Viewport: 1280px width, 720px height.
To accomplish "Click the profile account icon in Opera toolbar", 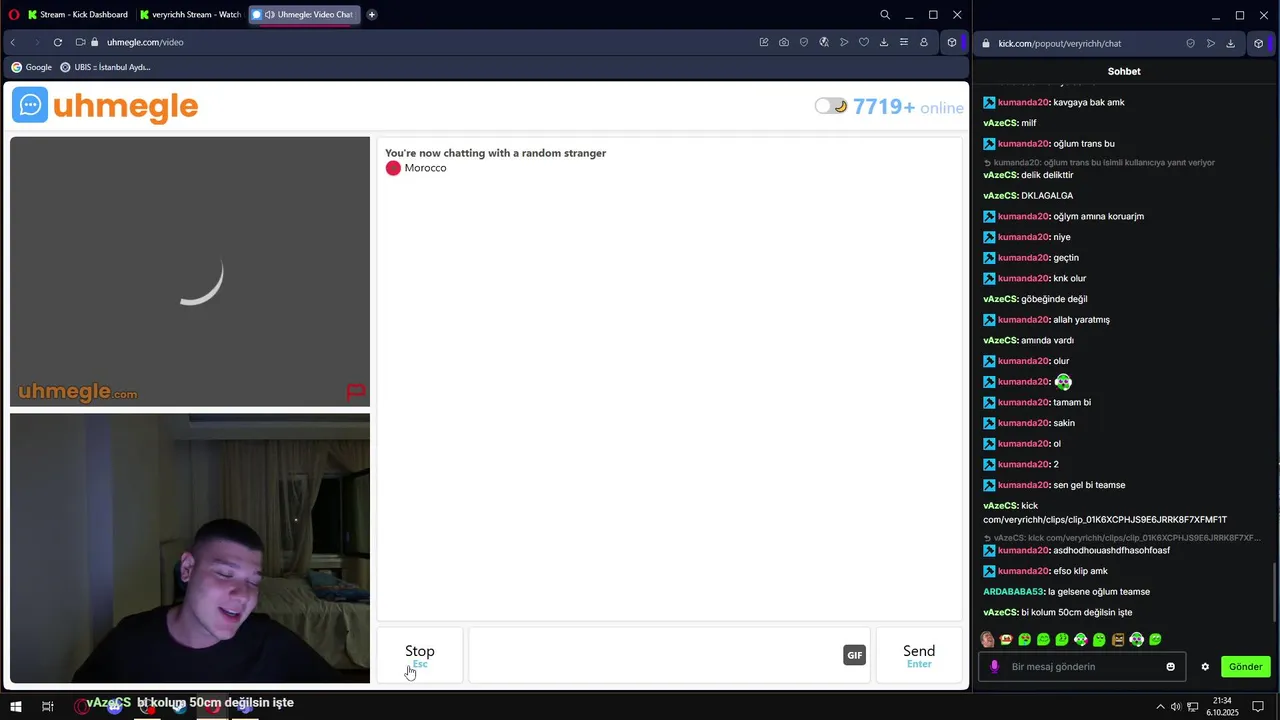I will (924, 42).
